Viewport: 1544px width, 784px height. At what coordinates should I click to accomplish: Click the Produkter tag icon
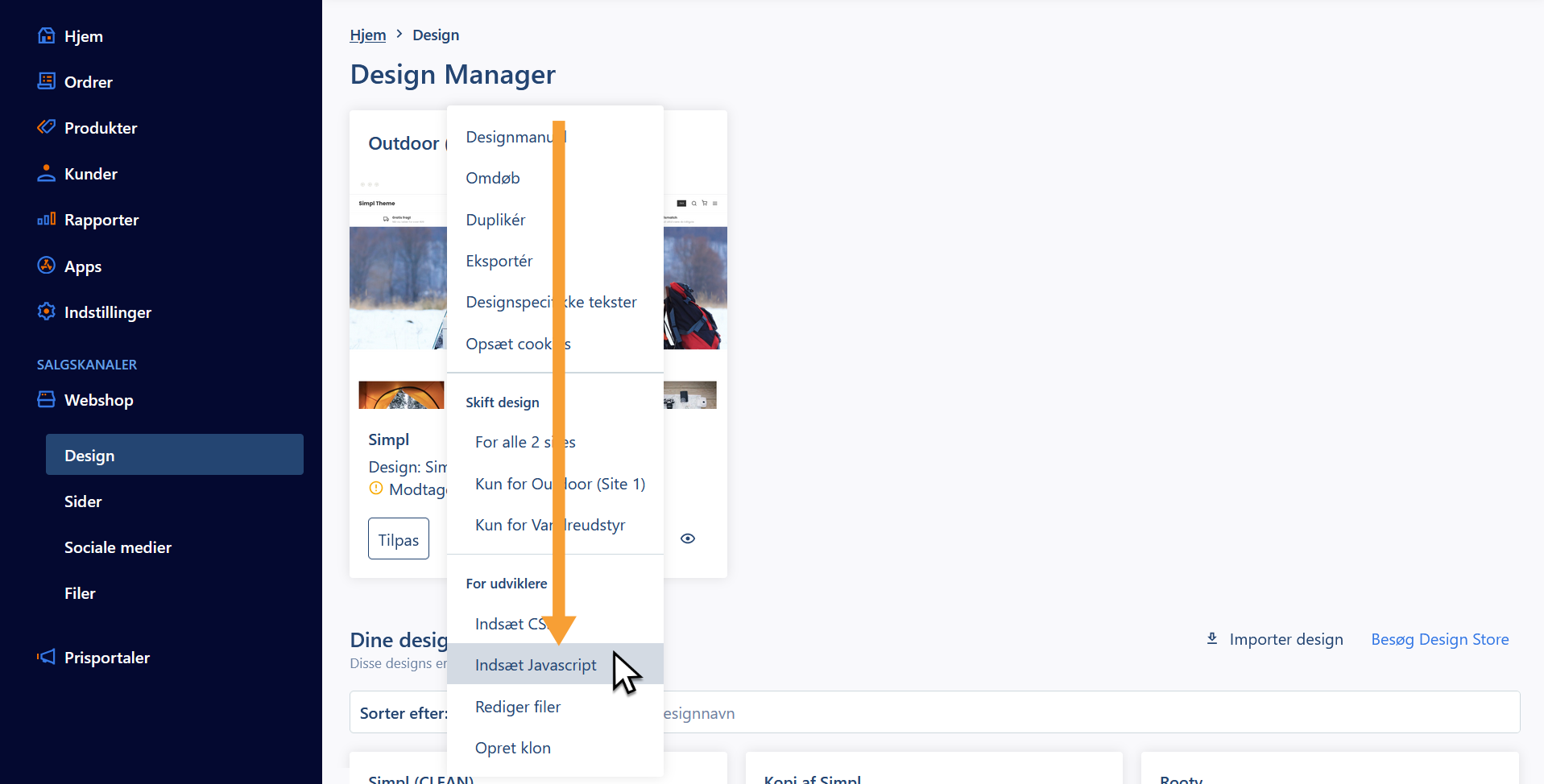click(46, 127)
